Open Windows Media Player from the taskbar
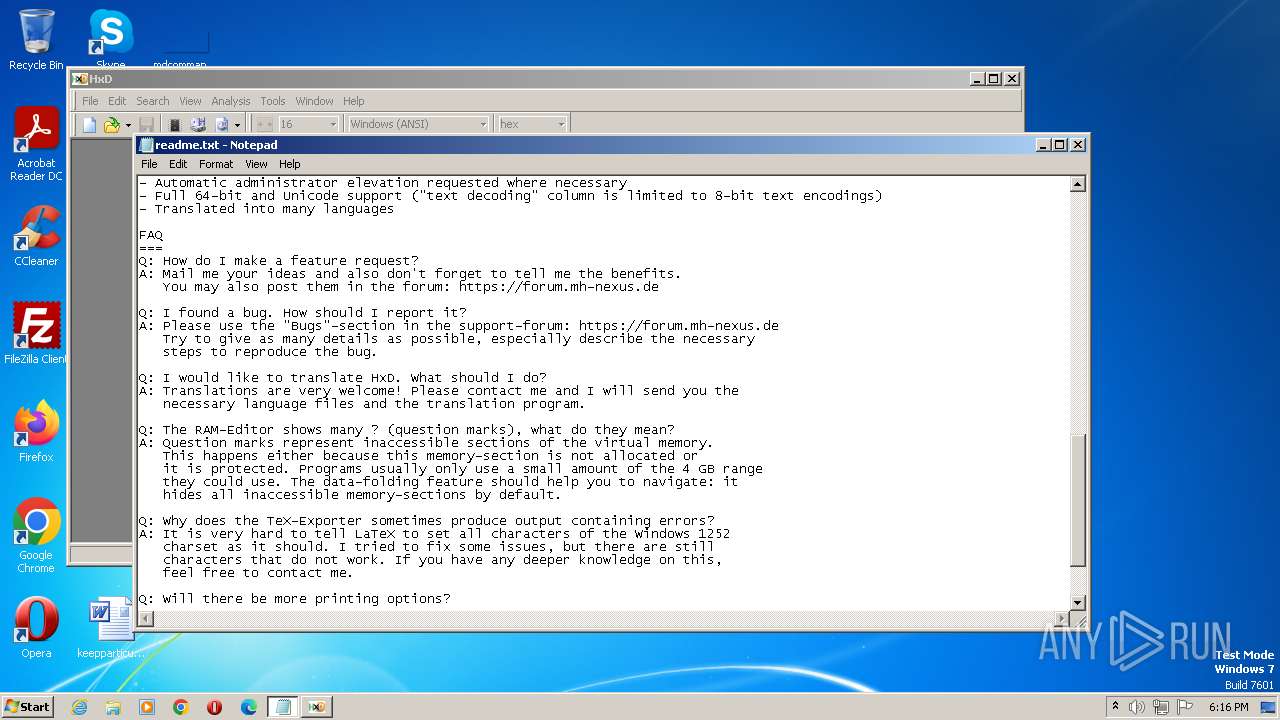The width and height of the screenshot is (1280, 720). point(147,707)
